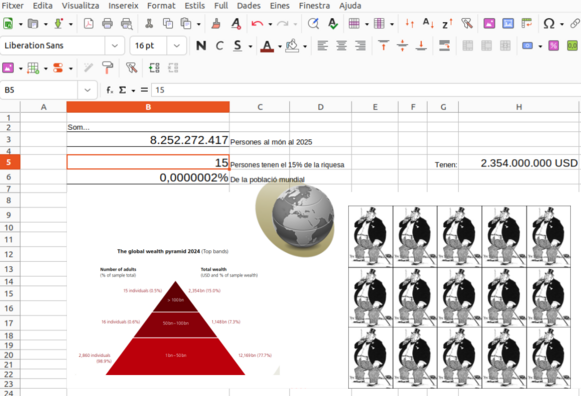Screen dimensions: 581x396
Task: Click the Save document icon
Action: pyautogui.click(x=58, y=24)
